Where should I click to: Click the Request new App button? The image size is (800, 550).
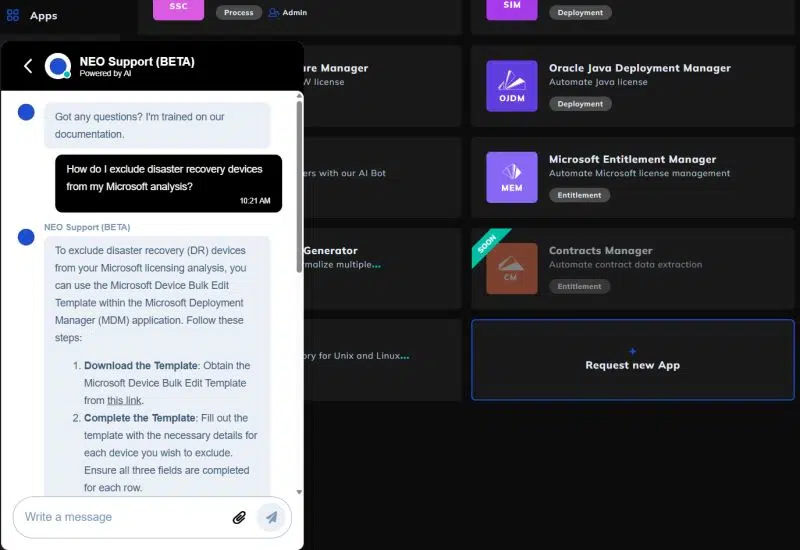pyautogui.click(x=633, y=360)
